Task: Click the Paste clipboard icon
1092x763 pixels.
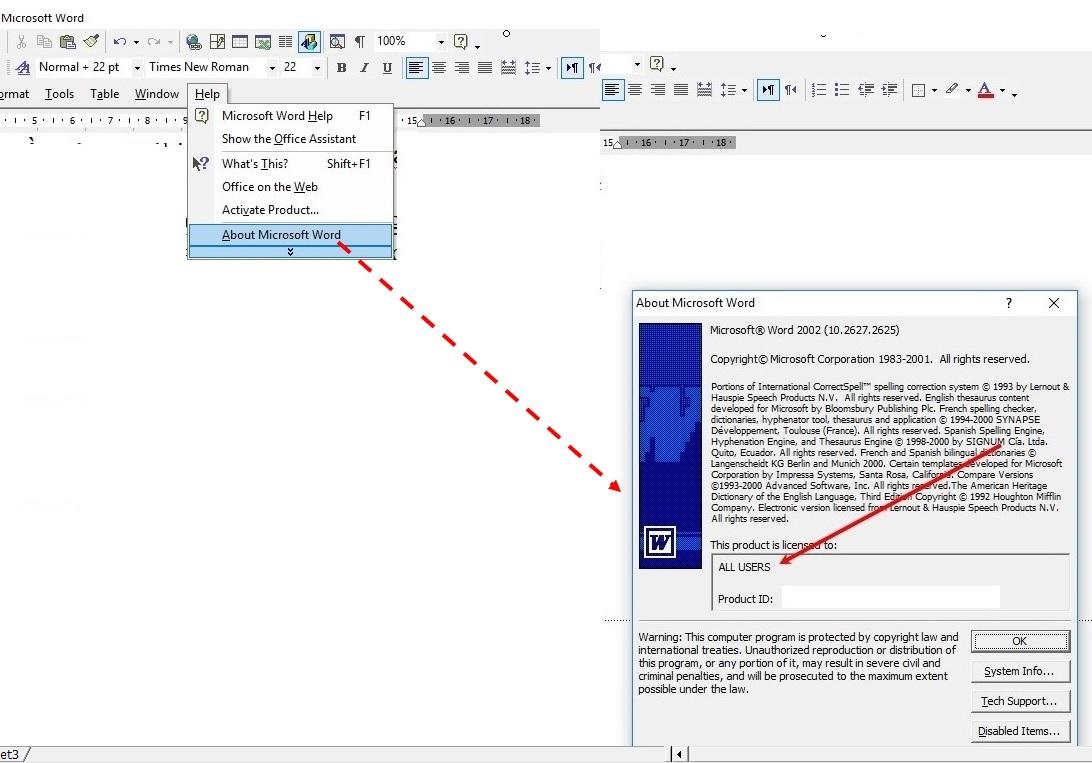Action: tap(68, 42)
